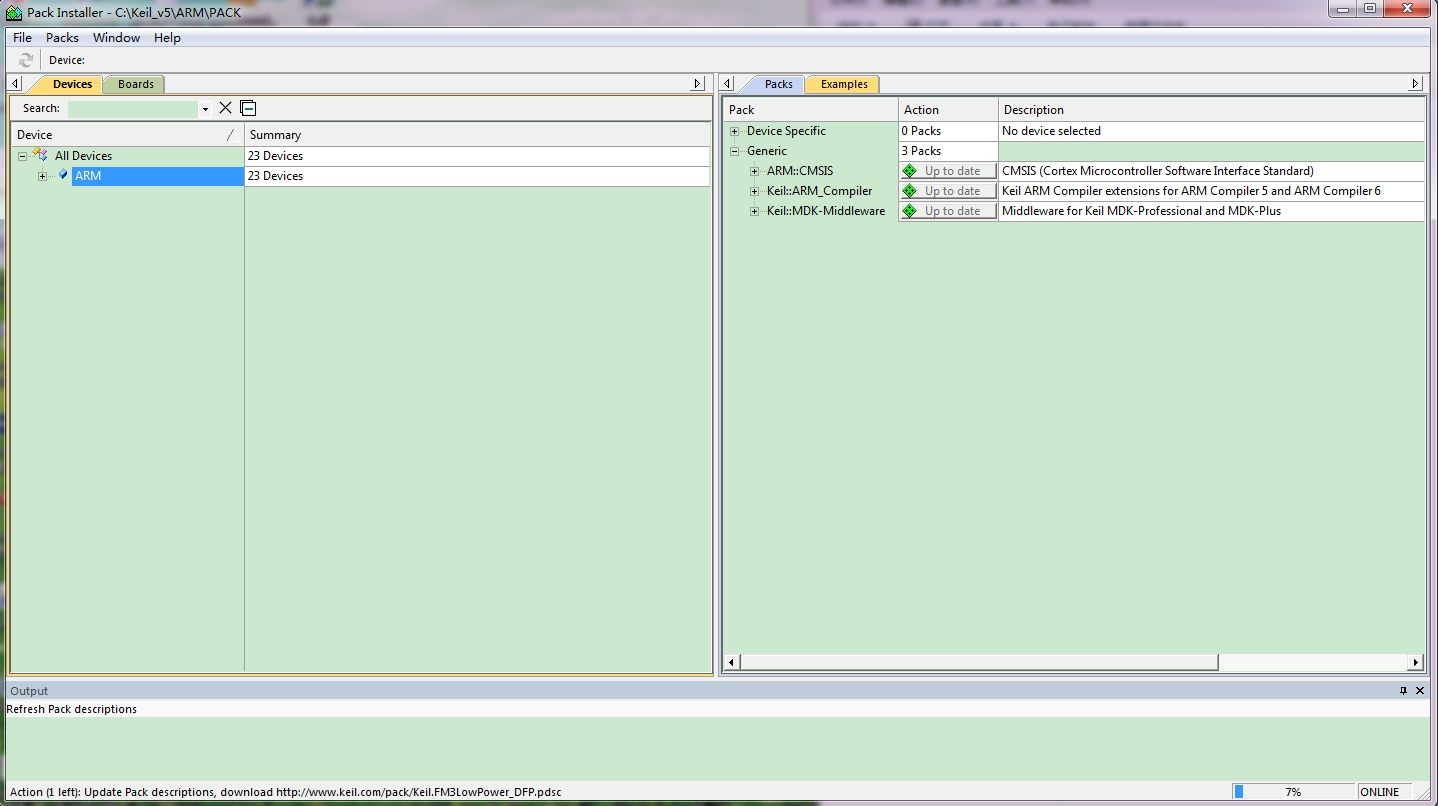Image resolution: width=1438 pixels, height=806 pixels.
Task: Click the ARM vendor chip icon
Action: (63, 175)
